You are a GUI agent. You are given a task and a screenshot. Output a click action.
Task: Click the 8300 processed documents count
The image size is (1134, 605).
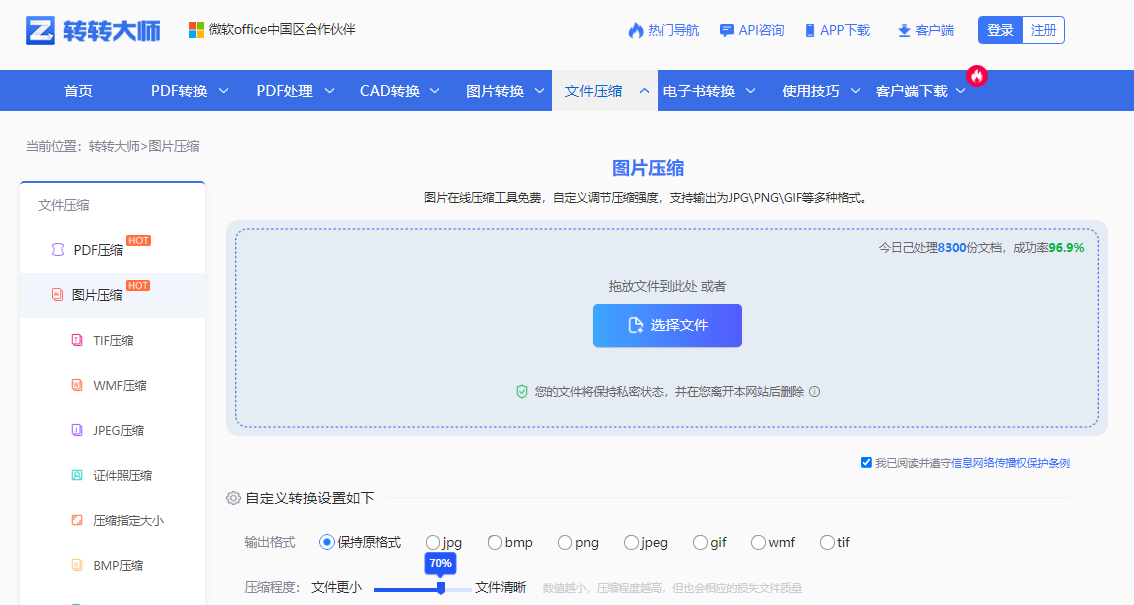click(x=952, y=247)
